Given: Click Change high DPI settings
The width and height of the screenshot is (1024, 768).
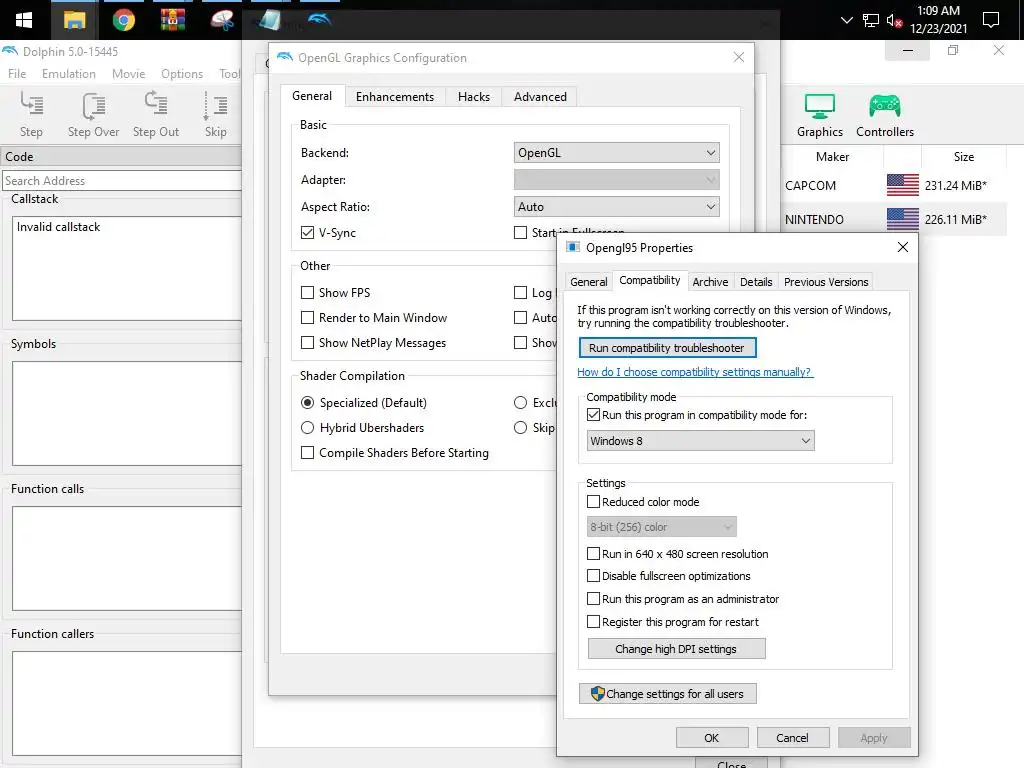Looking at the screenshot, I should coord(676,648).
